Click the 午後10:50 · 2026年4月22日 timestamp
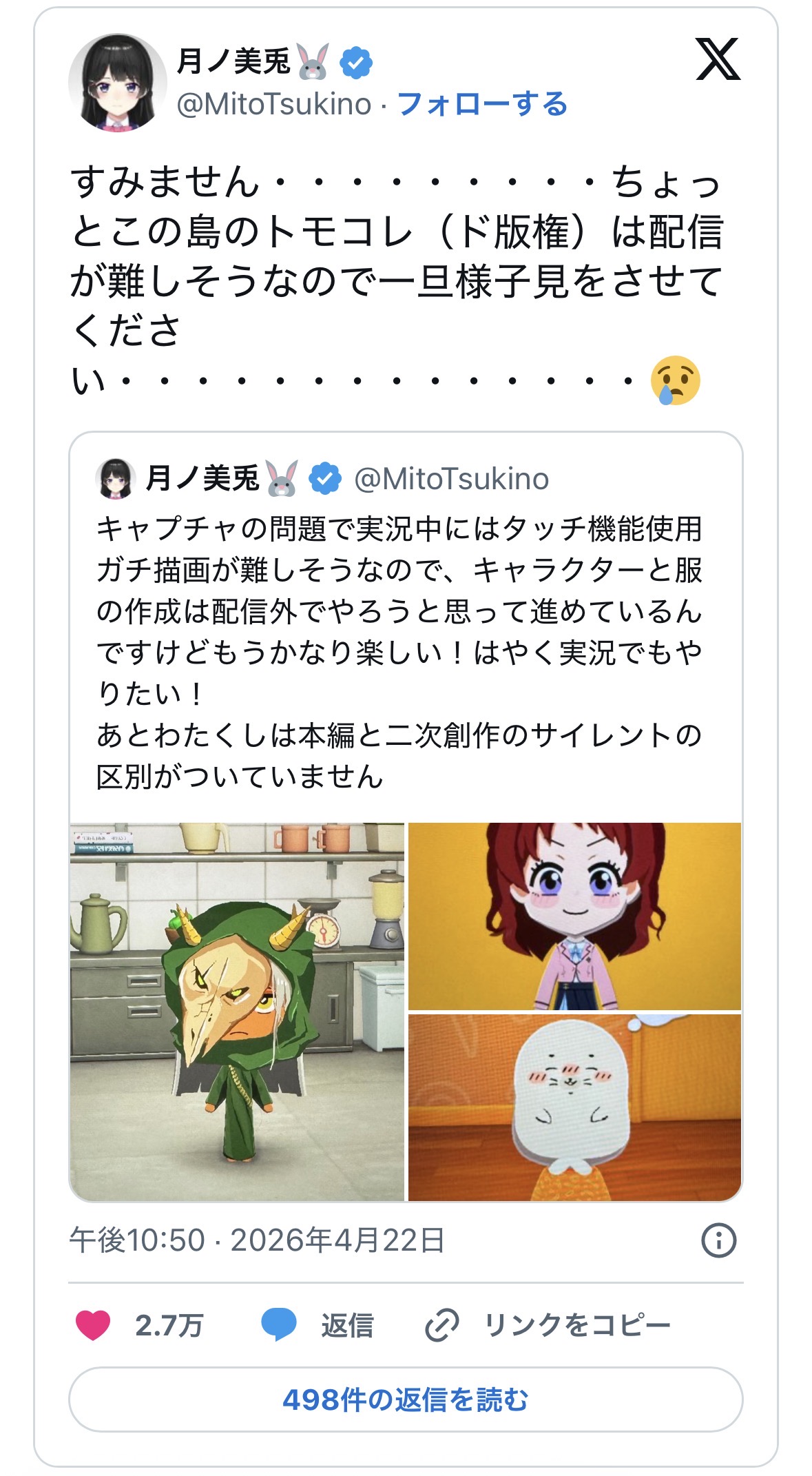Viewport: 812px width, 1476px height. tap(257, 1240)
